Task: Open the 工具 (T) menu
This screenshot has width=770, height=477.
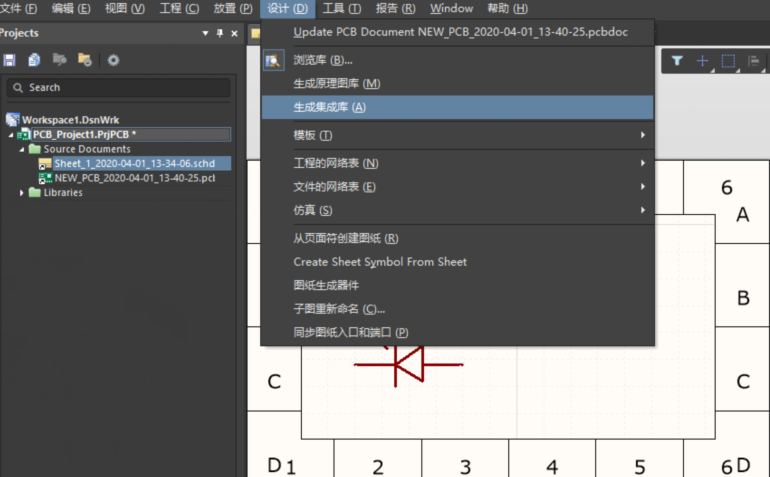Action: click(x=342, y=8)
